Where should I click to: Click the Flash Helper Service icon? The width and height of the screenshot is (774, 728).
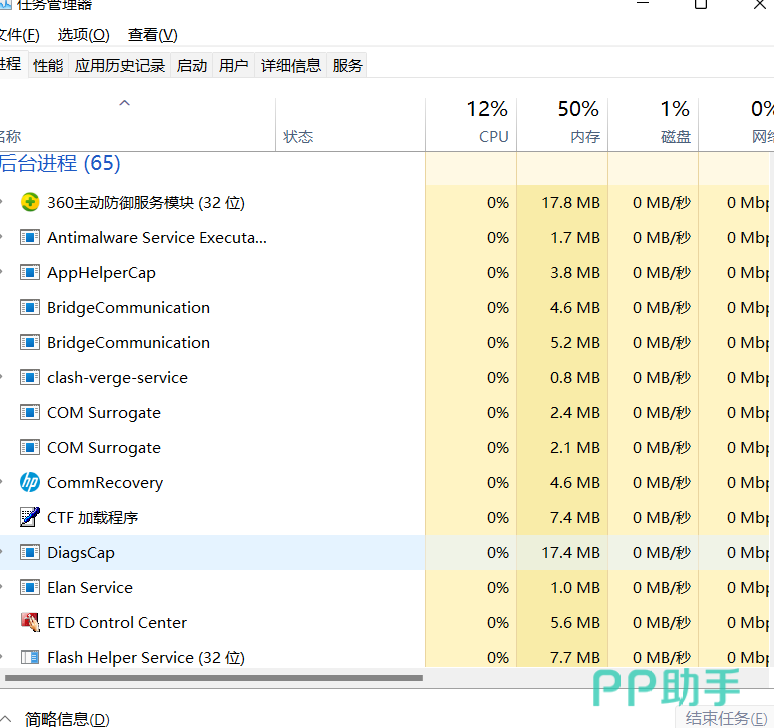(x=30, y=657)
